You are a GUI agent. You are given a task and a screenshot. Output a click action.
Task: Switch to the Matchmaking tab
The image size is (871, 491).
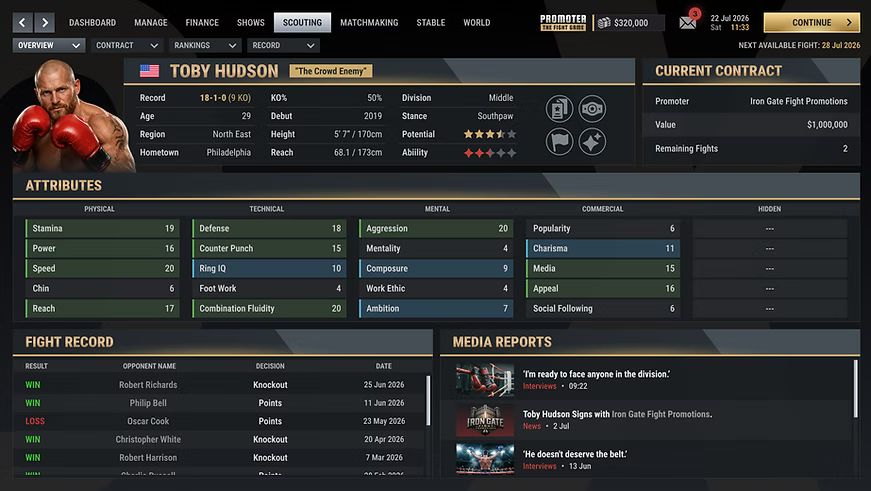tap(369, 23)
